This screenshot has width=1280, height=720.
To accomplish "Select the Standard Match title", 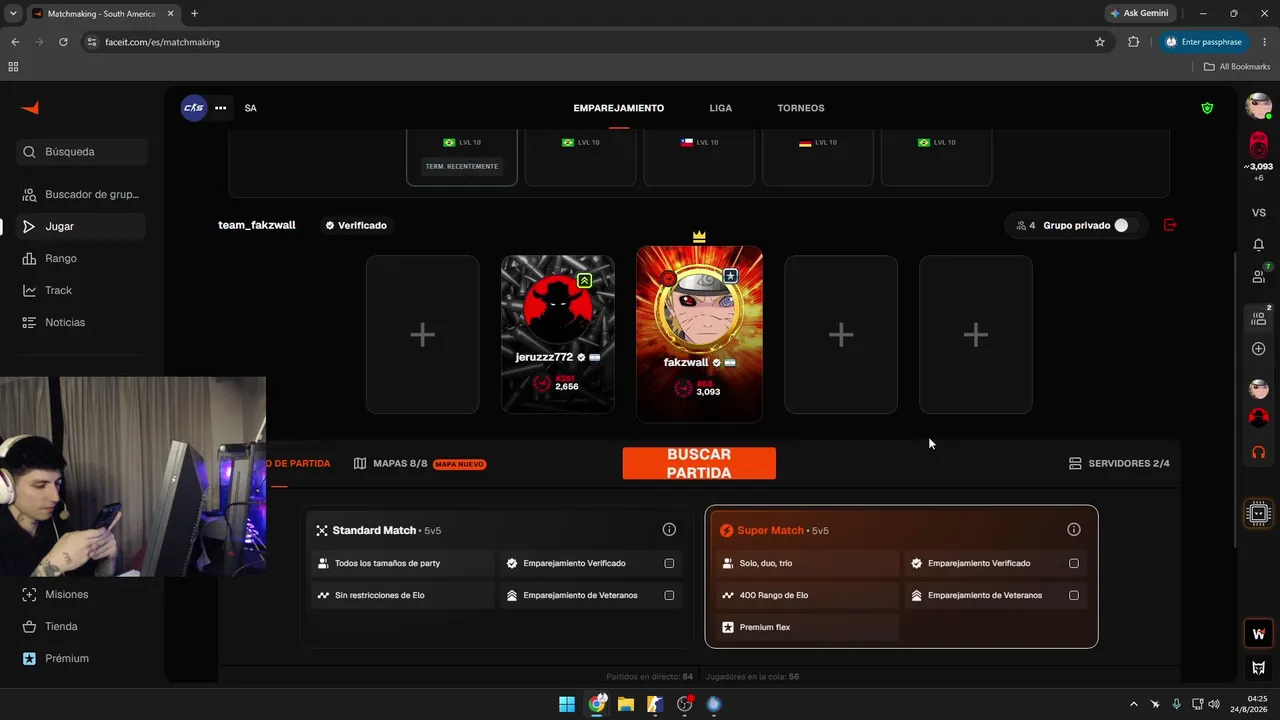I will (374, 530).
